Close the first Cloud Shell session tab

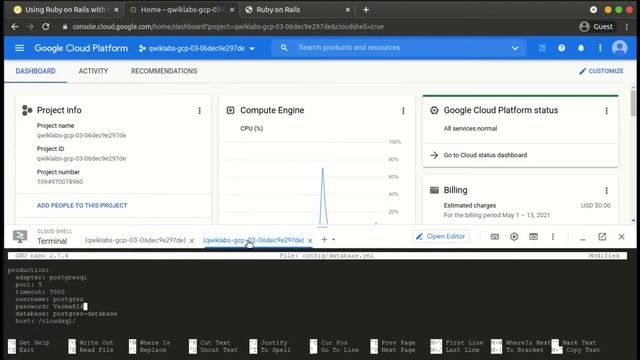(x=192, y=240)
